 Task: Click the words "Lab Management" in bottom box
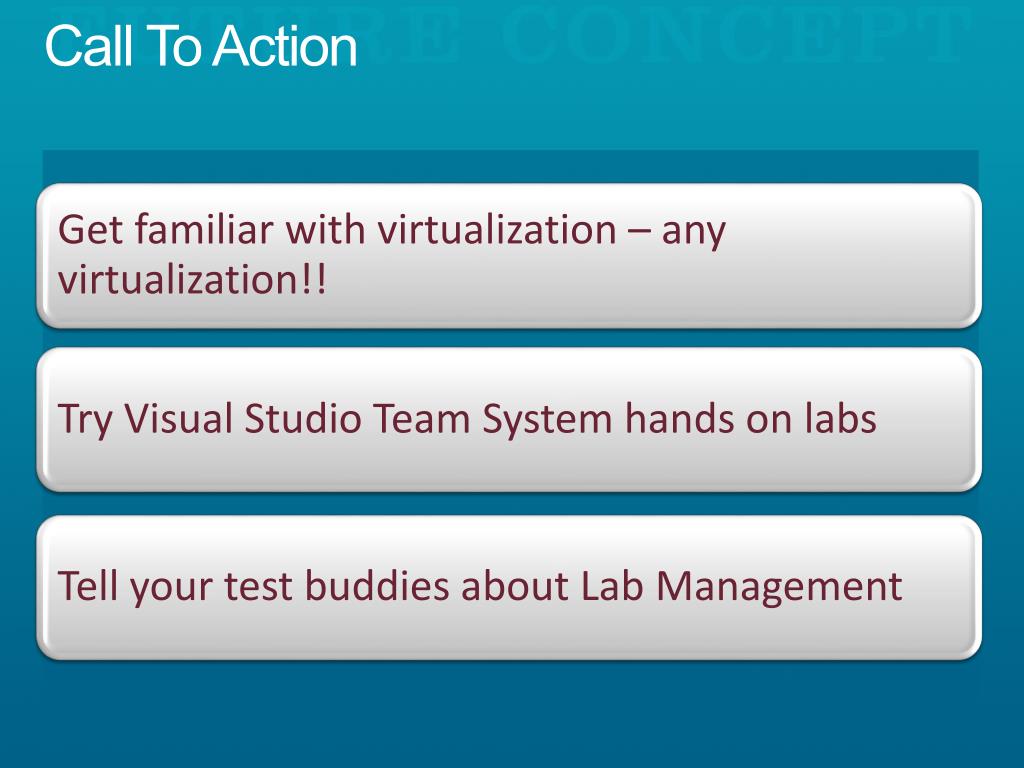pyautogui.click(x=741, y=587)
